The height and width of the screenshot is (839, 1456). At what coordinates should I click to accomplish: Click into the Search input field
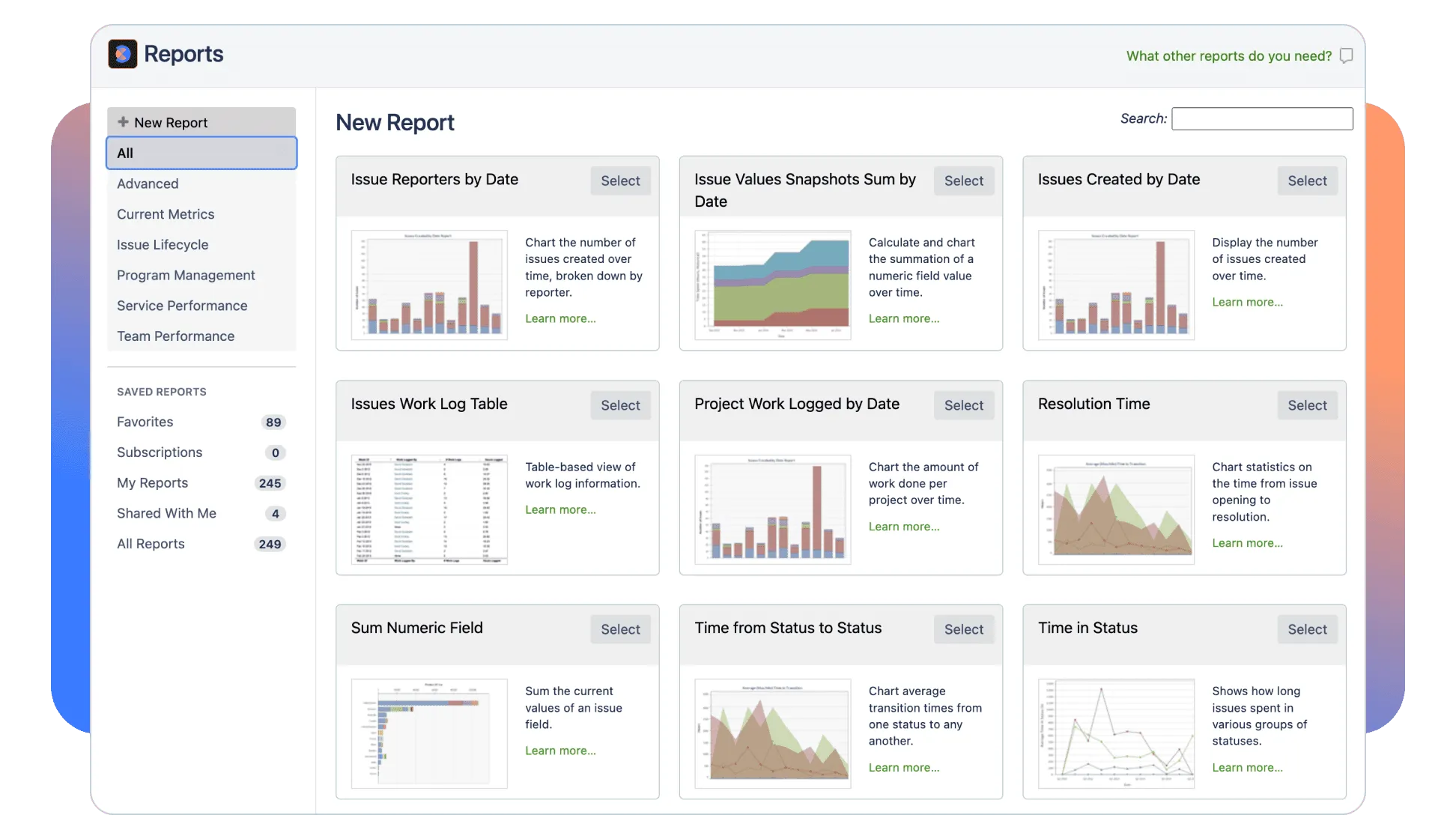point(1262,118)
